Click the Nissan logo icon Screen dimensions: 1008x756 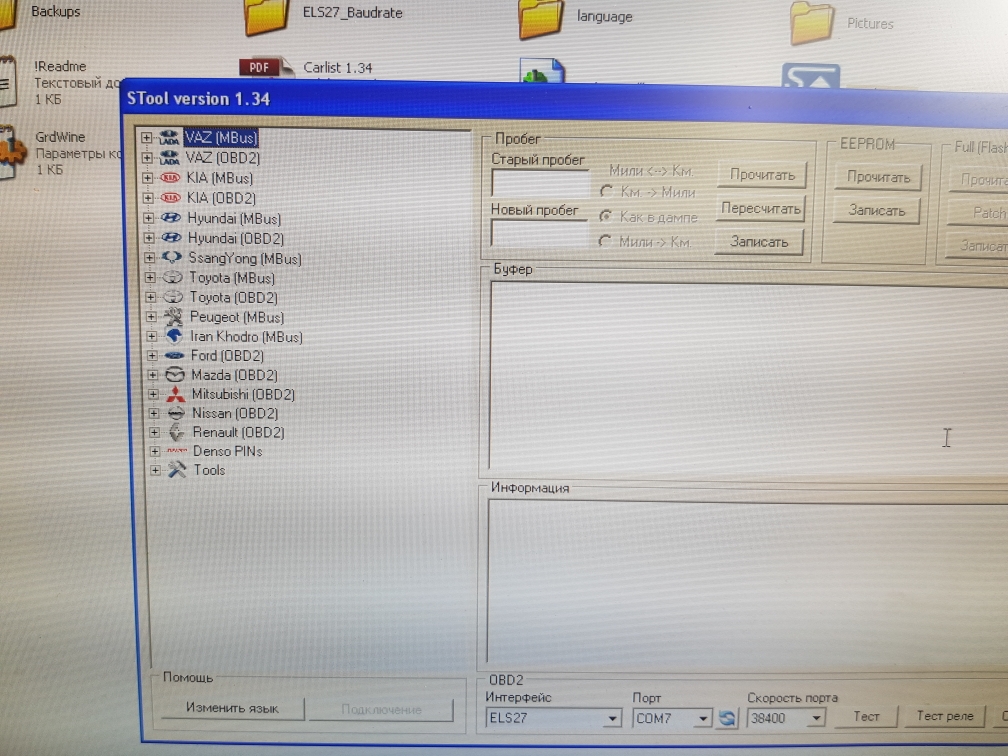(x=176, y=413)
